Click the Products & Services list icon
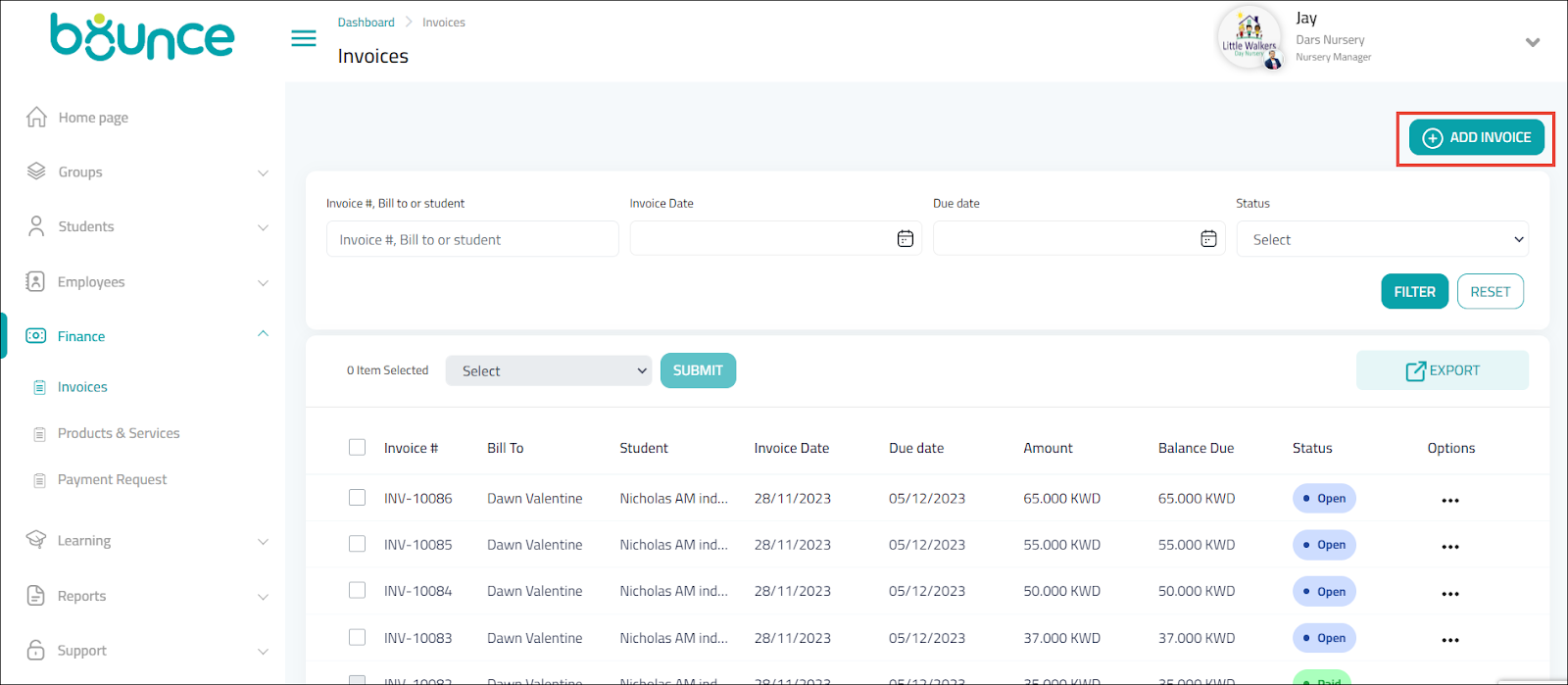1568x685 pixels. coord(39,433)
